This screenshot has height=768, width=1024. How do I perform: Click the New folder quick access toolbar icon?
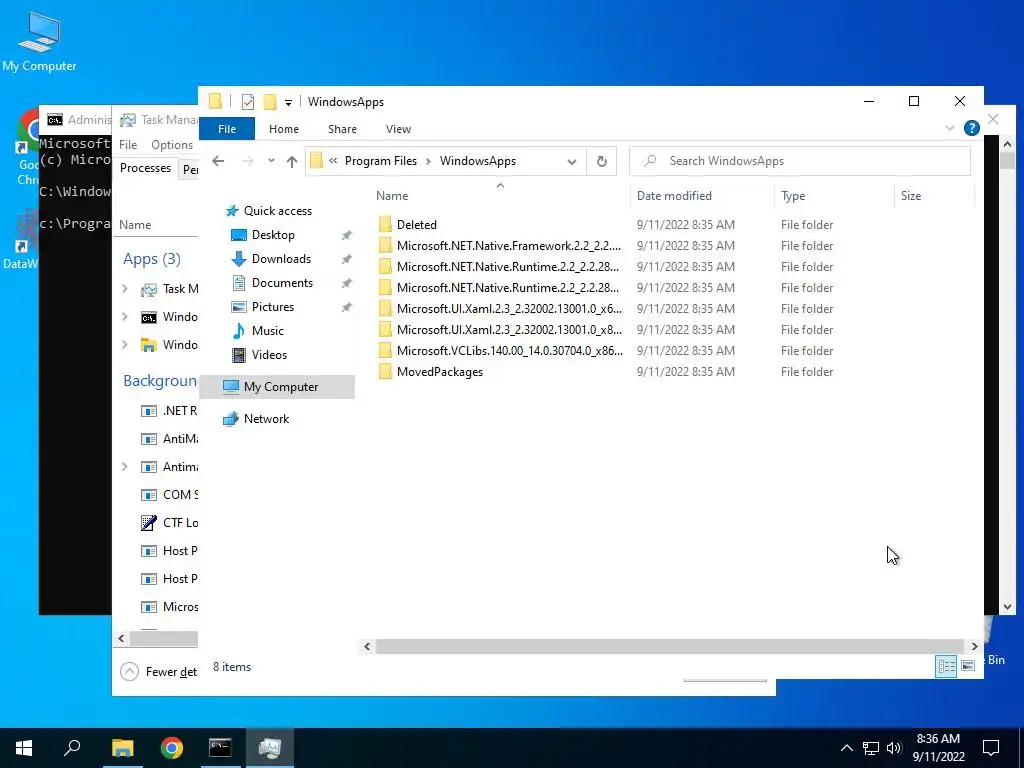270,102
